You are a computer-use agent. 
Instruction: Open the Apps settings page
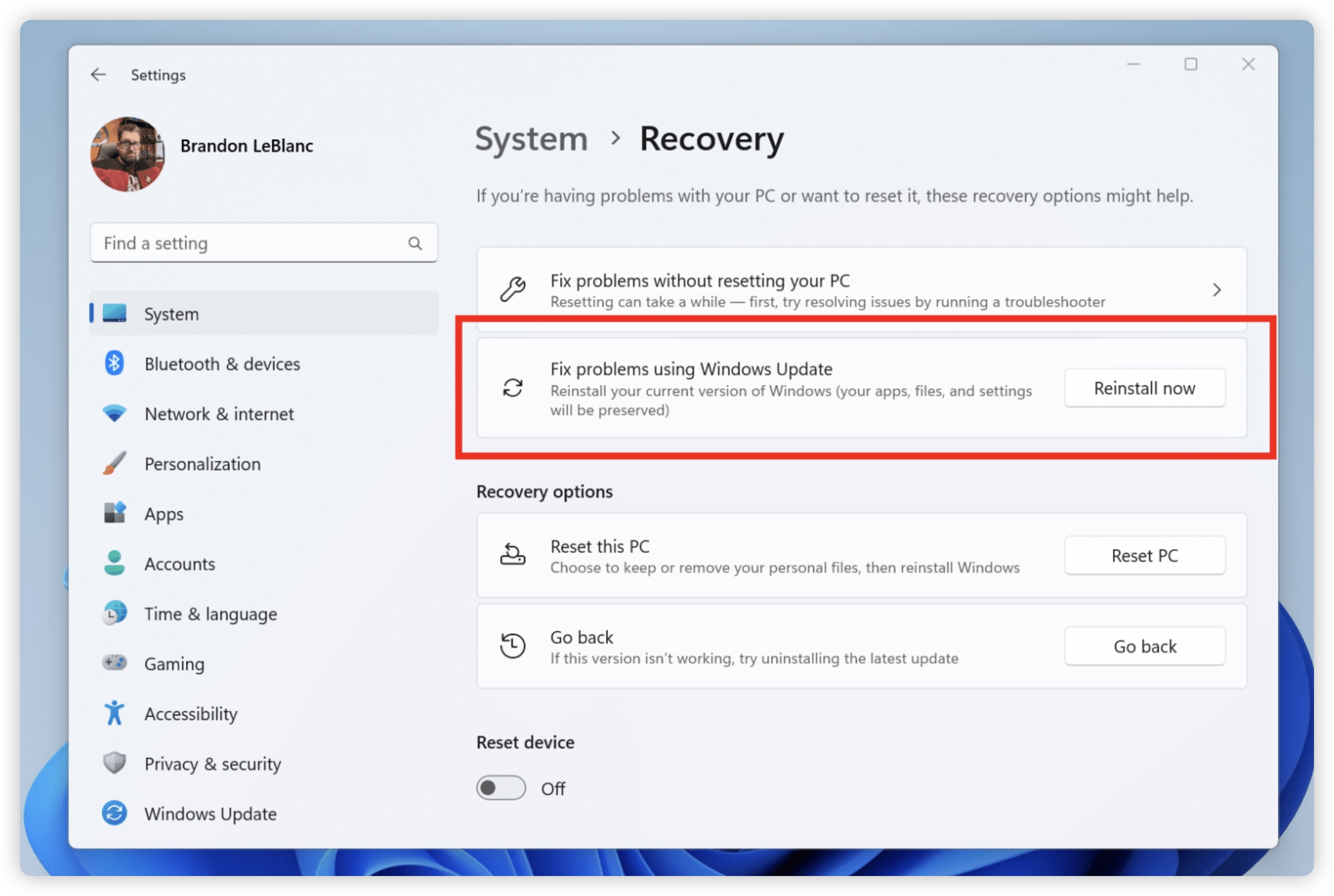pos(164,514)
